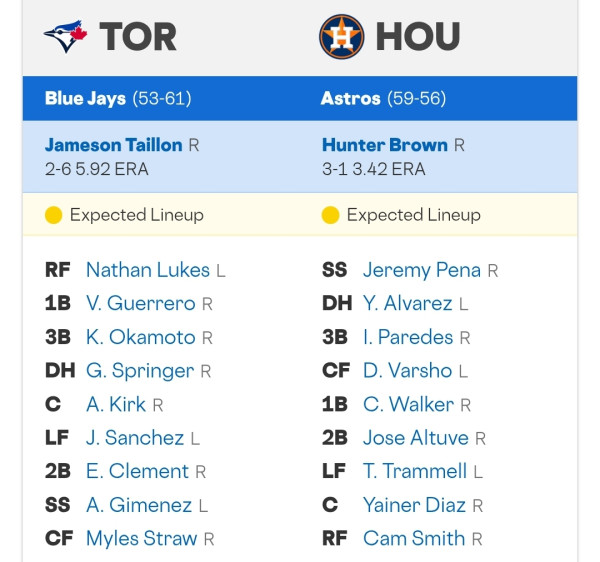The width and height of the screenshot is (600, 562).
Task: Open Jameson Taillon pitcher profile
Action: (114, 145)
